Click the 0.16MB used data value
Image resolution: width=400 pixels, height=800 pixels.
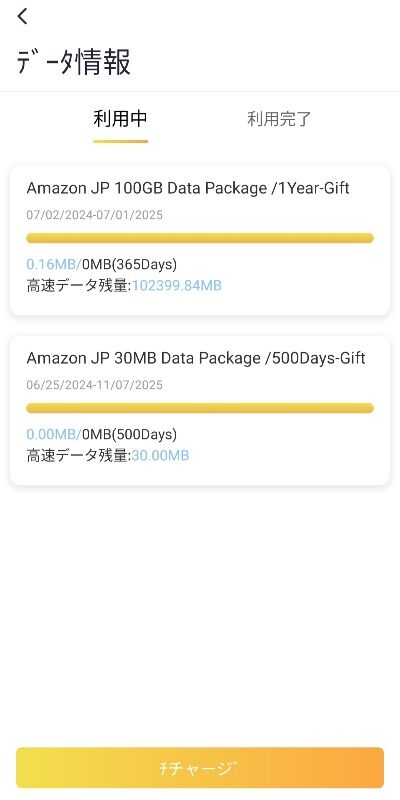coord(54,264)
